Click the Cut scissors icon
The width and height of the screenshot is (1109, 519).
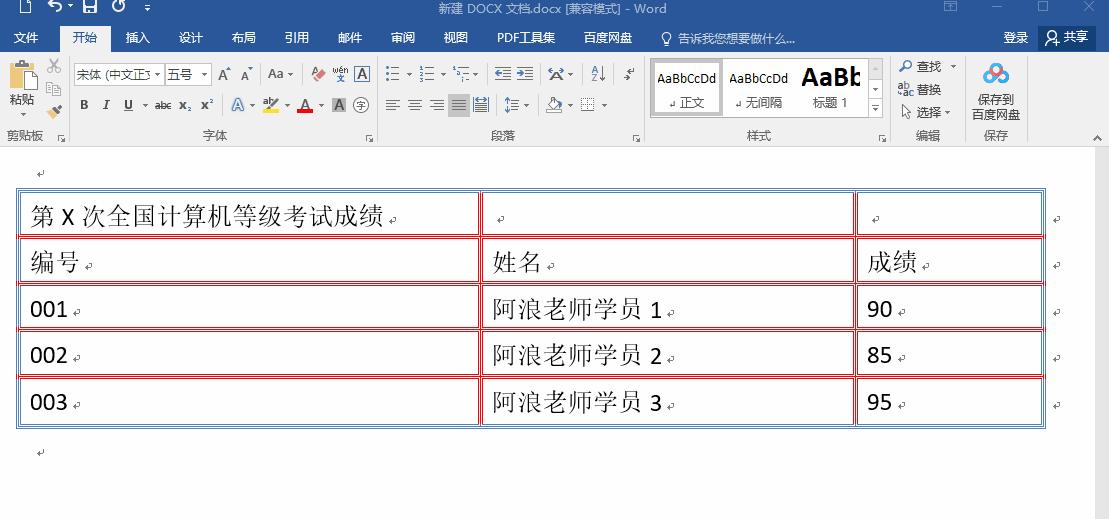pos(54,66)
